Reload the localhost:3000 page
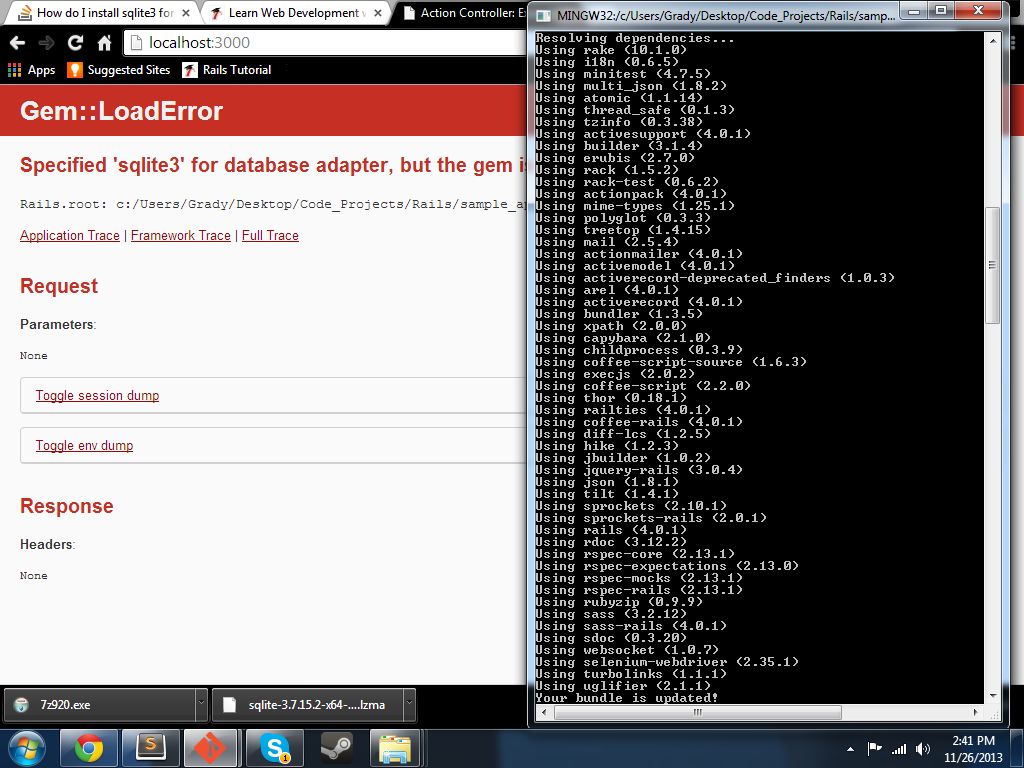Image resolution: width=1024 pixels, height=768 pixels. tap(75, 43)
